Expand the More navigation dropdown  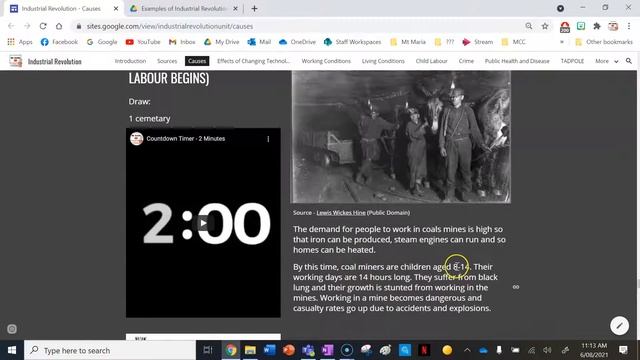(606, 61)
